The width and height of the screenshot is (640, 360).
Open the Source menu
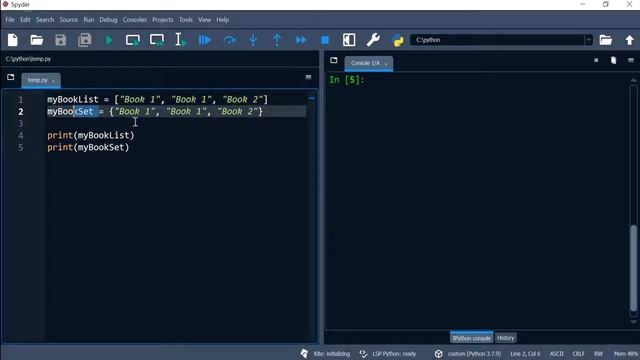coord(69,20)
